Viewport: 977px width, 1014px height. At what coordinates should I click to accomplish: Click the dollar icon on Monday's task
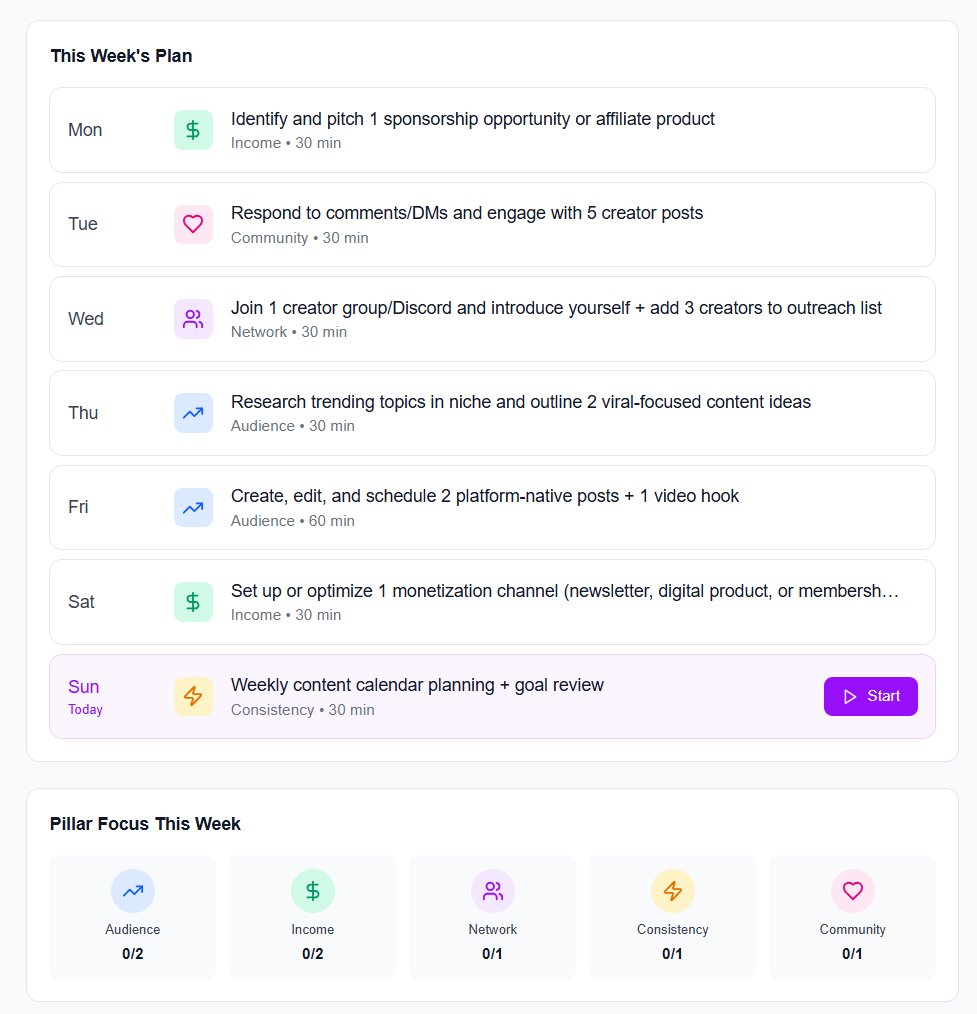coord(193,130)
